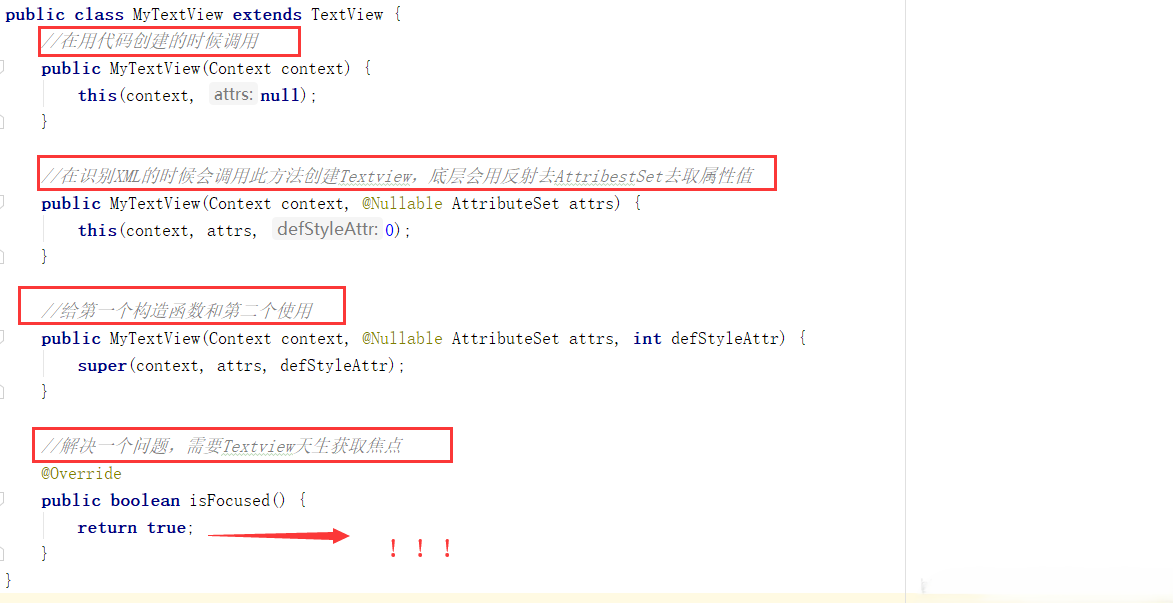Viewport: 1173px width, 603px height.
Task: Click the MyTextView class name in class declaration
Action: tap(177, 15)
